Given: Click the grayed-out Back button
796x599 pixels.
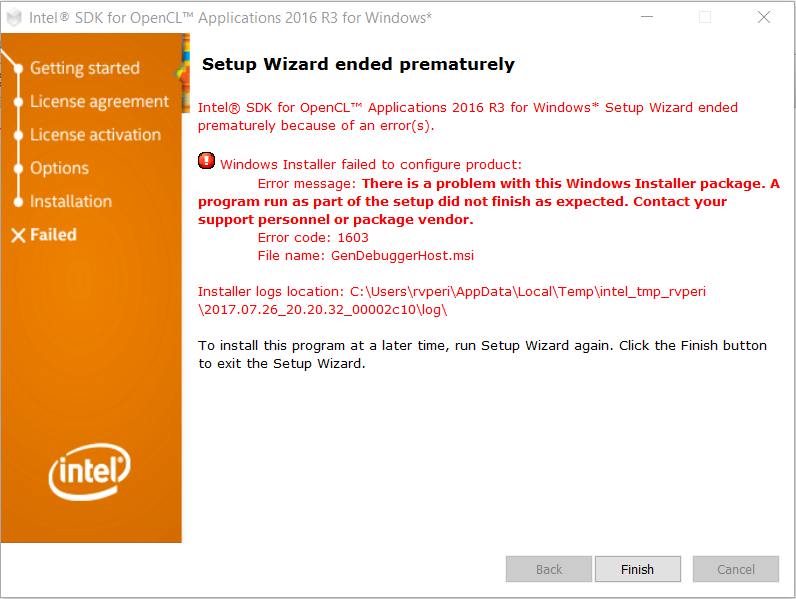Looking at the screenshot, I should [x=549, y=569].
